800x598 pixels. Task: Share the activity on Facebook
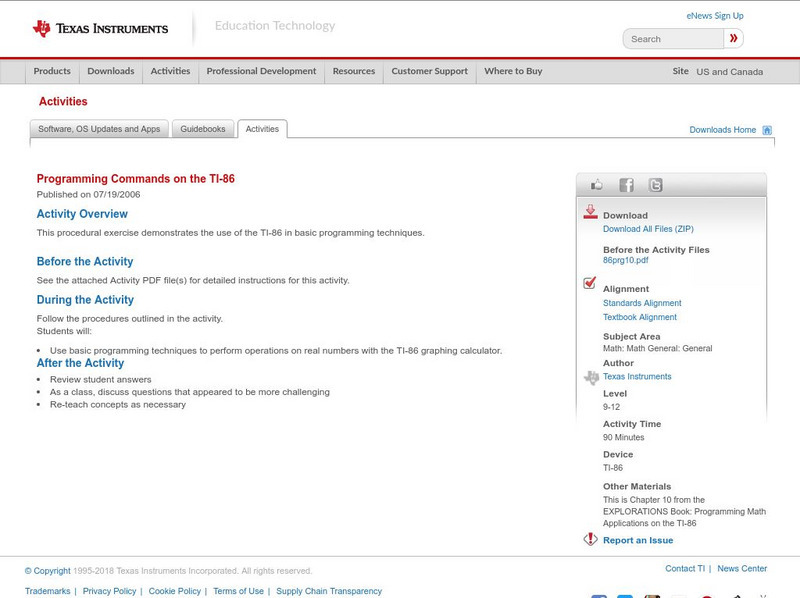click(x=626, y=184)
